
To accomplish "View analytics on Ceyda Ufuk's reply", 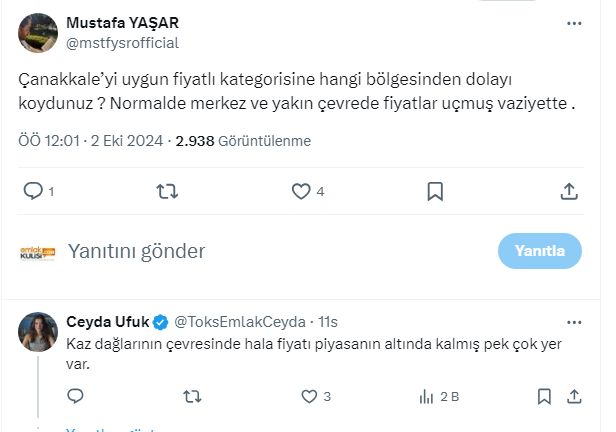I will tap(425, 397).
